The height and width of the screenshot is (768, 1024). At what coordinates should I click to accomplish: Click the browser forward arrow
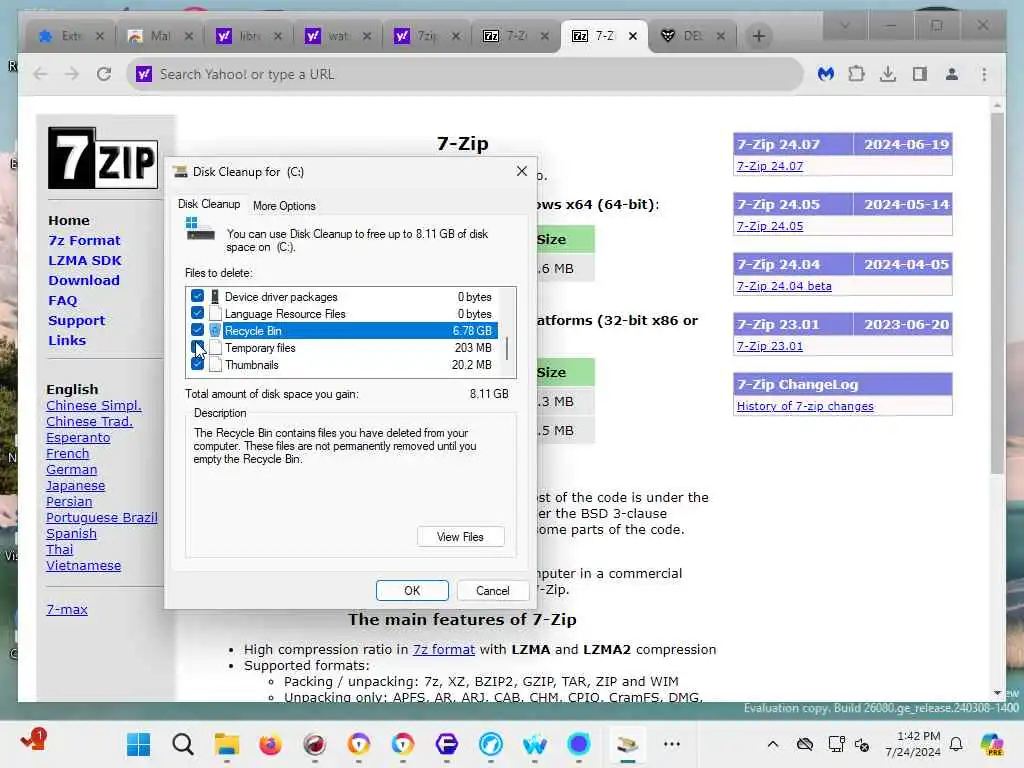(x=72, y=74)
